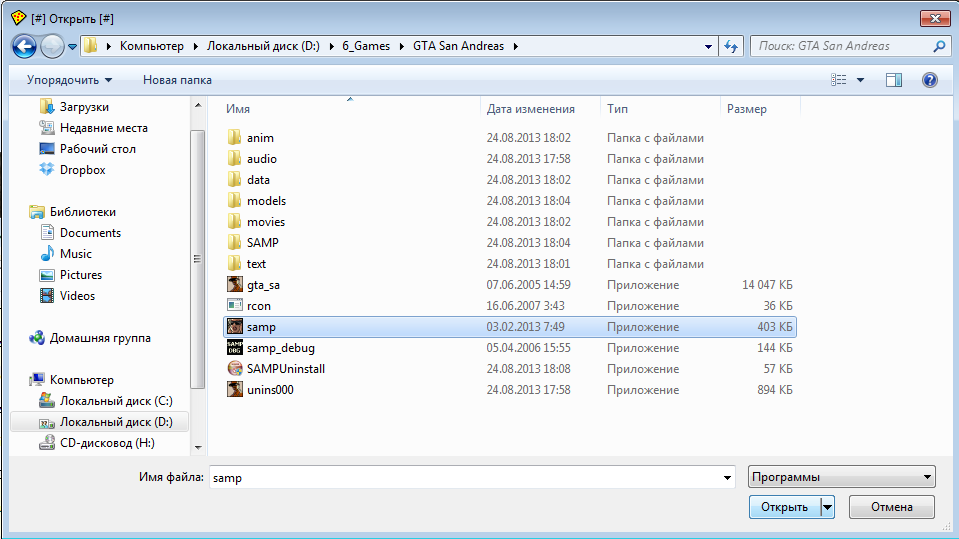Open the Упорядочить menu
The image size is (959, 539).
pyautogui.click(x=69, y=80)
